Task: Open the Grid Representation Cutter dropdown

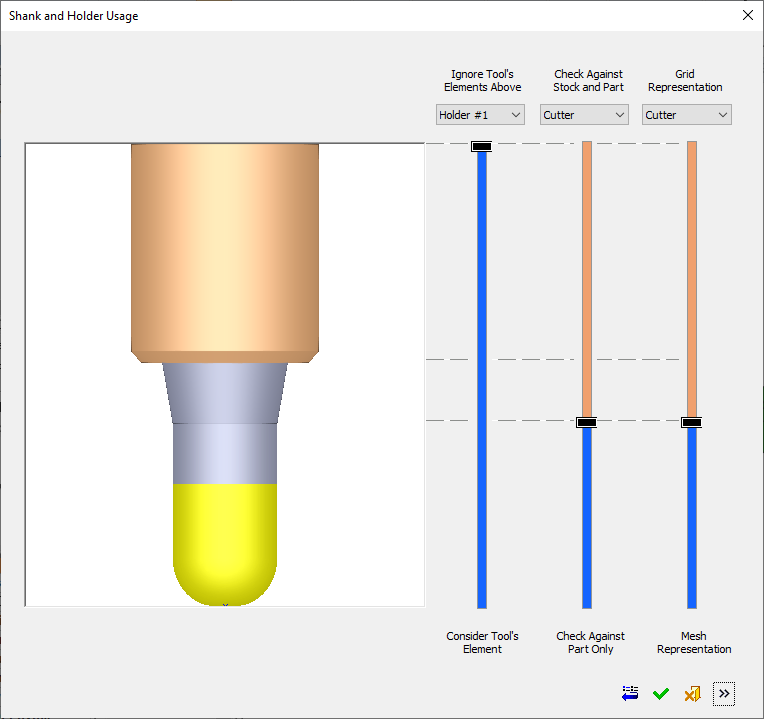Action: tap(687, 115)
